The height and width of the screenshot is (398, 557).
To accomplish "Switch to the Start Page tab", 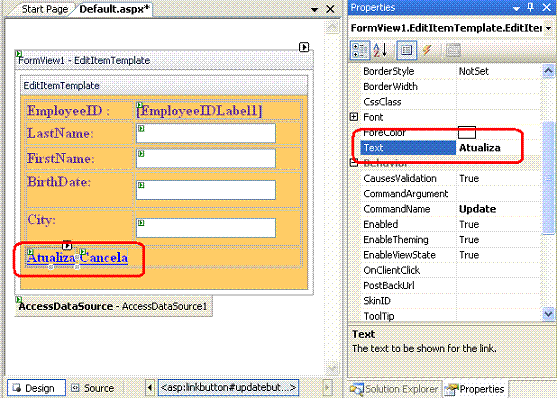I will [44, 9].
